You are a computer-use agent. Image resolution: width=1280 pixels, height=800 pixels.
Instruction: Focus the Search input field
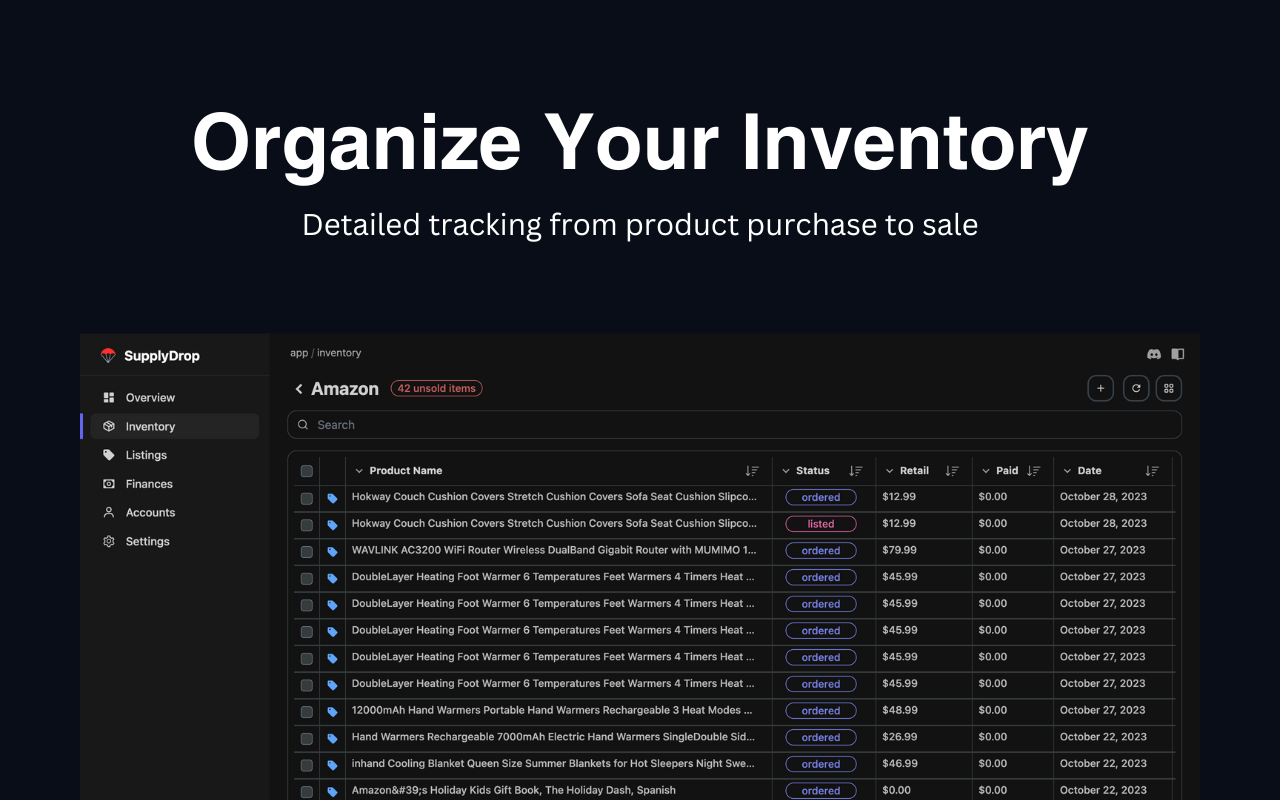pos(734,425)
